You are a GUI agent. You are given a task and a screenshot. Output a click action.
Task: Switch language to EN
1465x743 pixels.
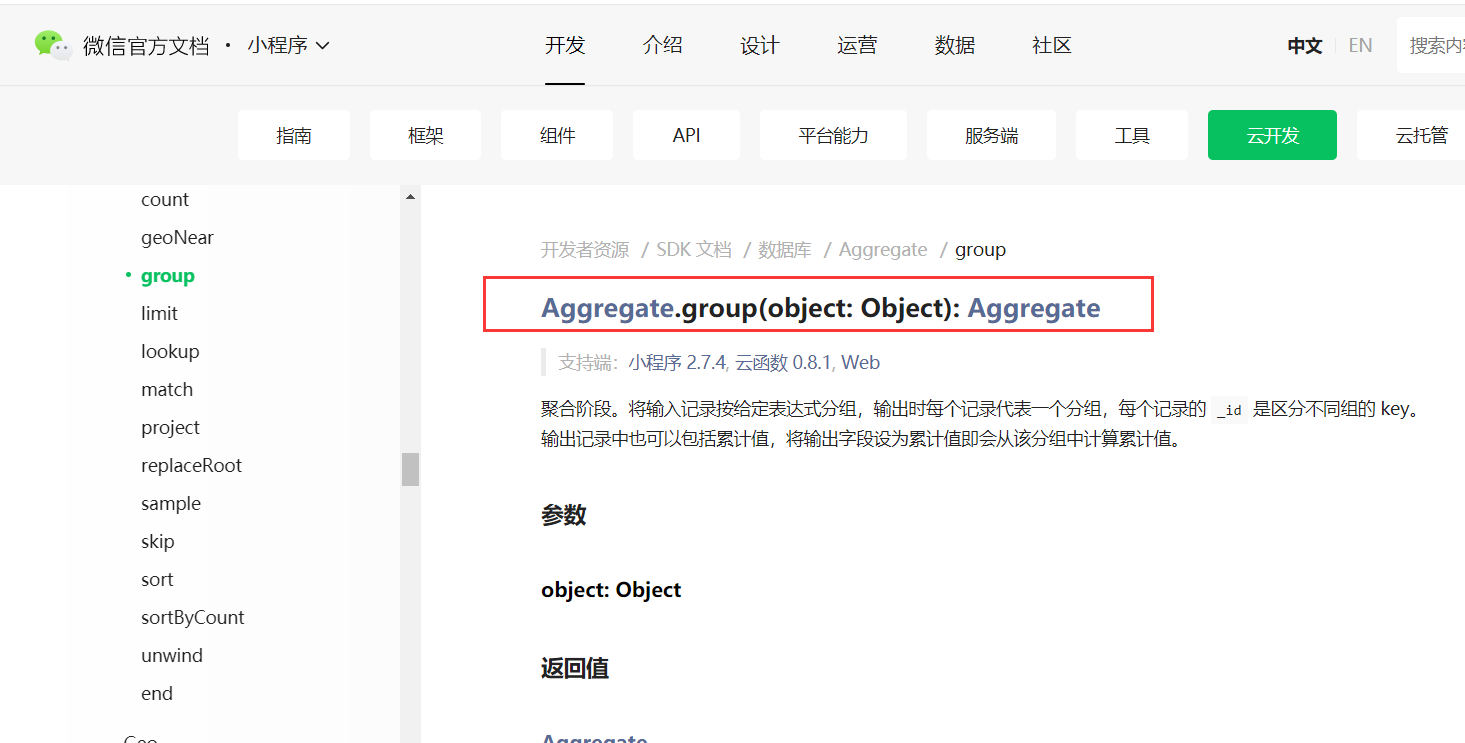coord(1360,46)
